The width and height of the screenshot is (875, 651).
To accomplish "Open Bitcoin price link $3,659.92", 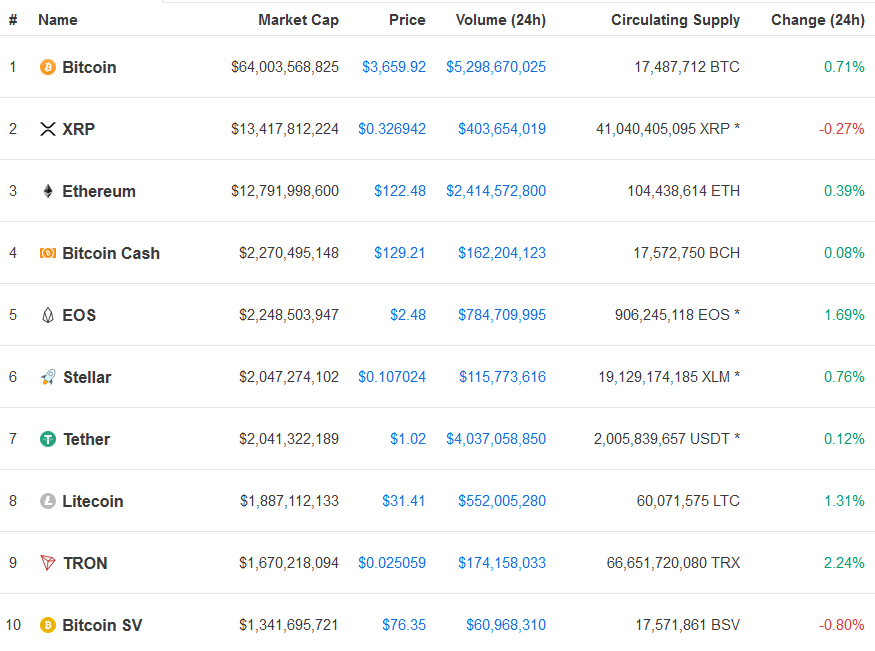I will coord(394,67).
